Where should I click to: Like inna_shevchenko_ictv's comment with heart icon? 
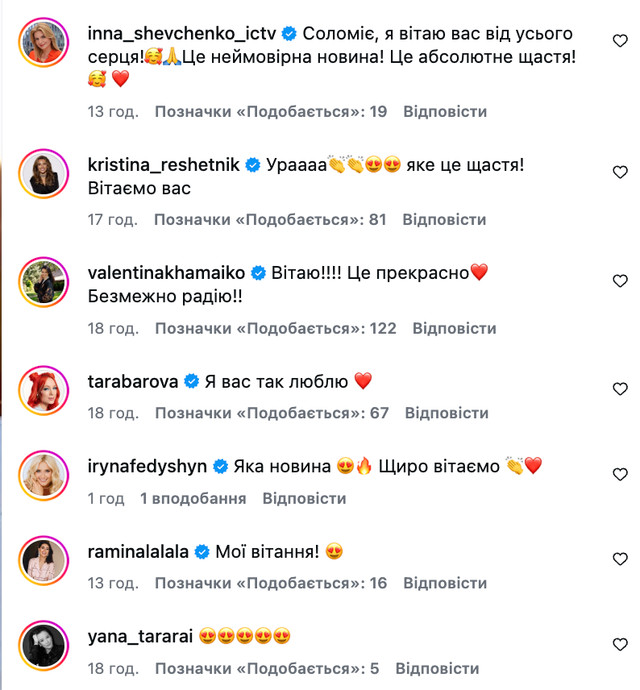619,42
